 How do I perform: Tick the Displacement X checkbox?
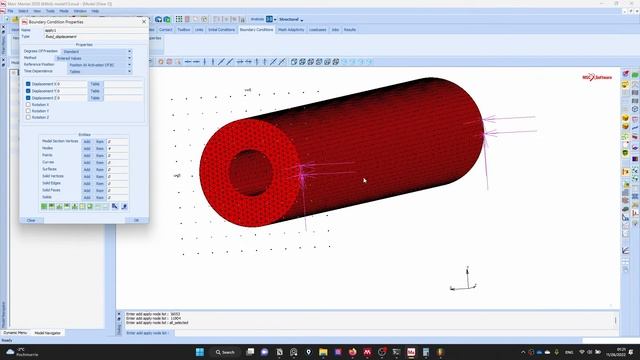(28, 84)
